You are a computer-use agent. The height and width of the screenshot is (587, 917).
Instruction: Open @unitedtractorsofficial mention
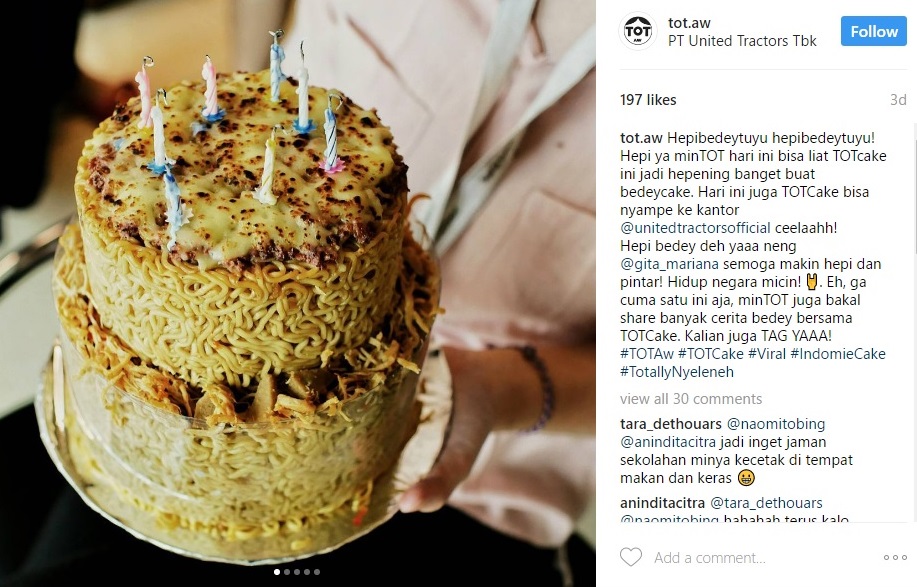(x=695, y=228)
